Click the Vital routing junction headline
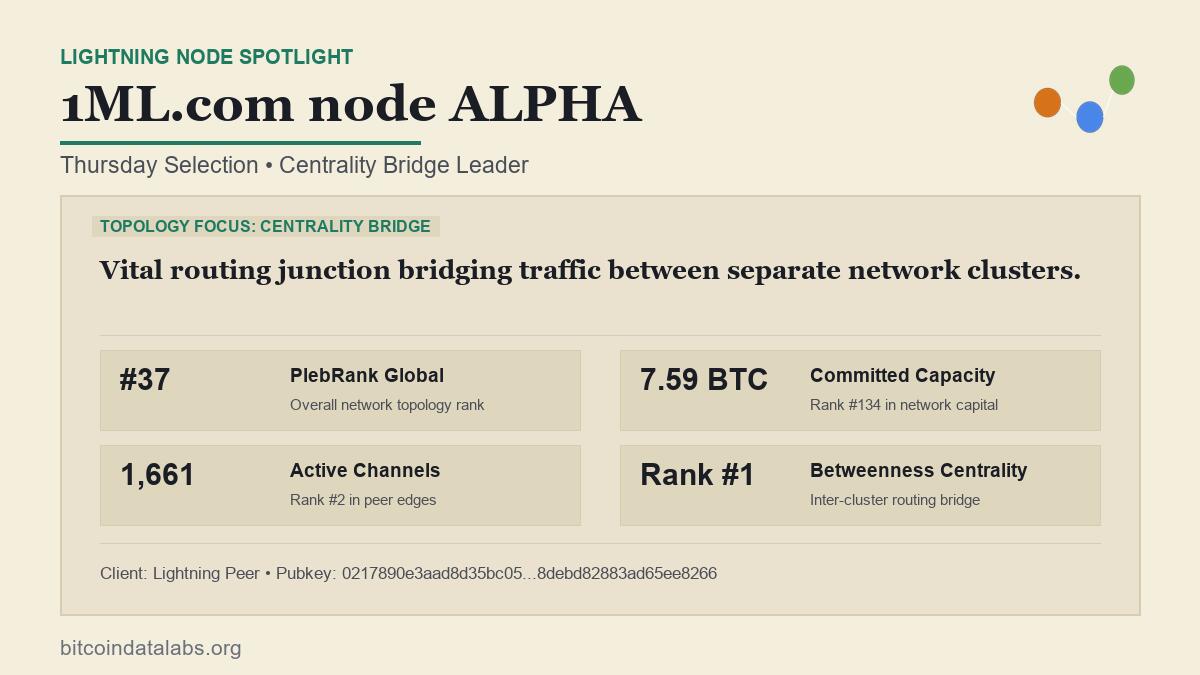 tap(590, 270)
